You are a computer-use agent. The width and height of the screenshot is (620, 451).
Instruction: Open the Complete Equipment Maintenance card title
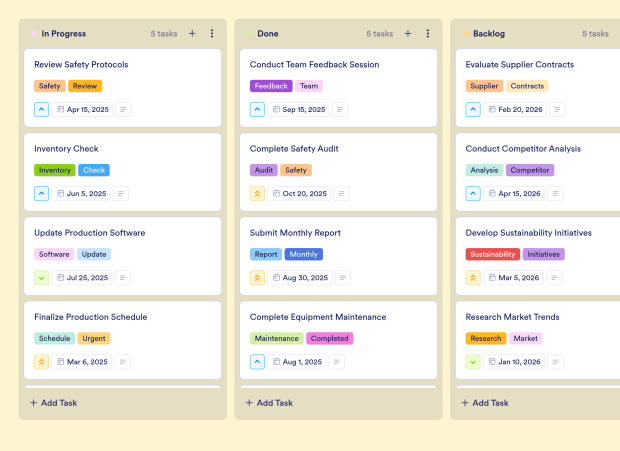318,317
